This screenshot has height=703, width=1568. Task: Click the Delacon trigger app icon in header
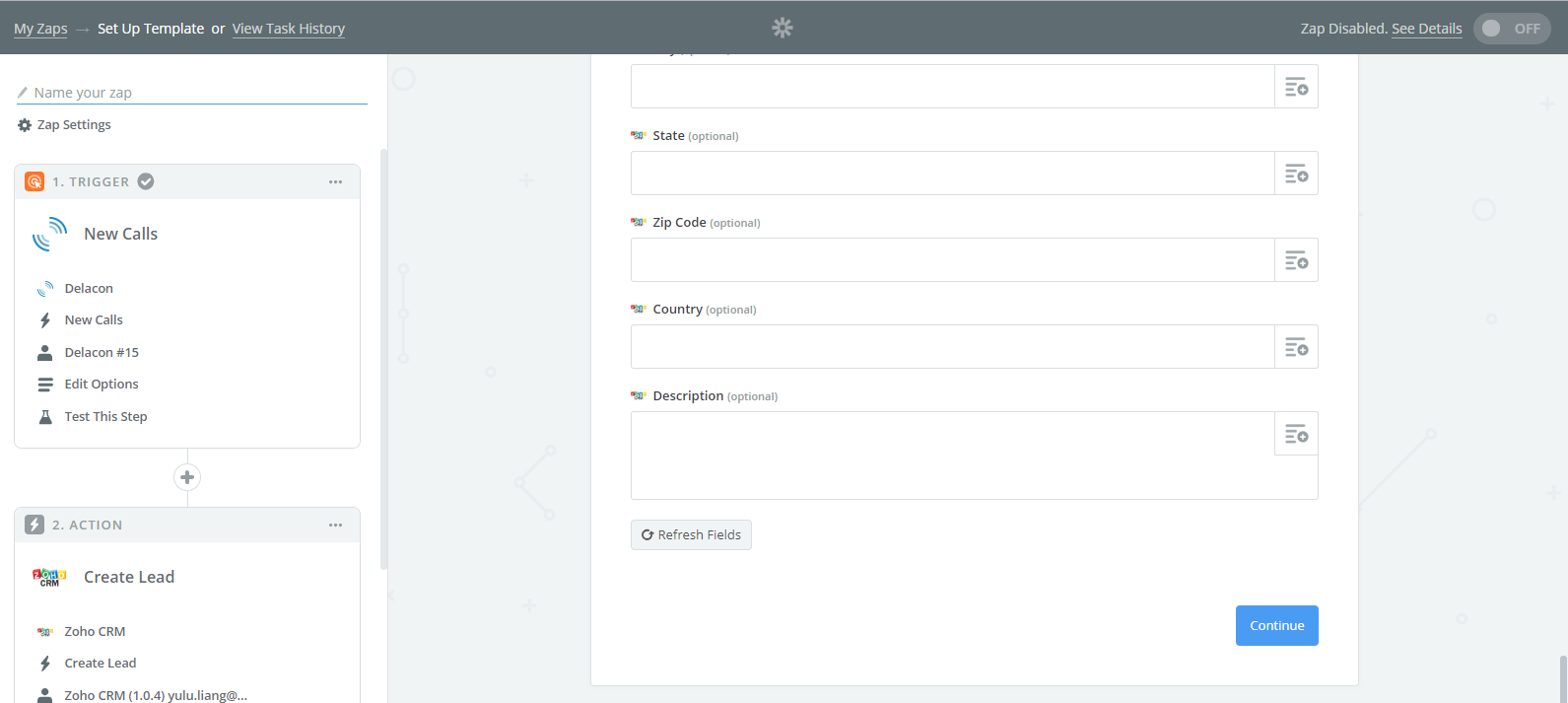click(34, 181)
